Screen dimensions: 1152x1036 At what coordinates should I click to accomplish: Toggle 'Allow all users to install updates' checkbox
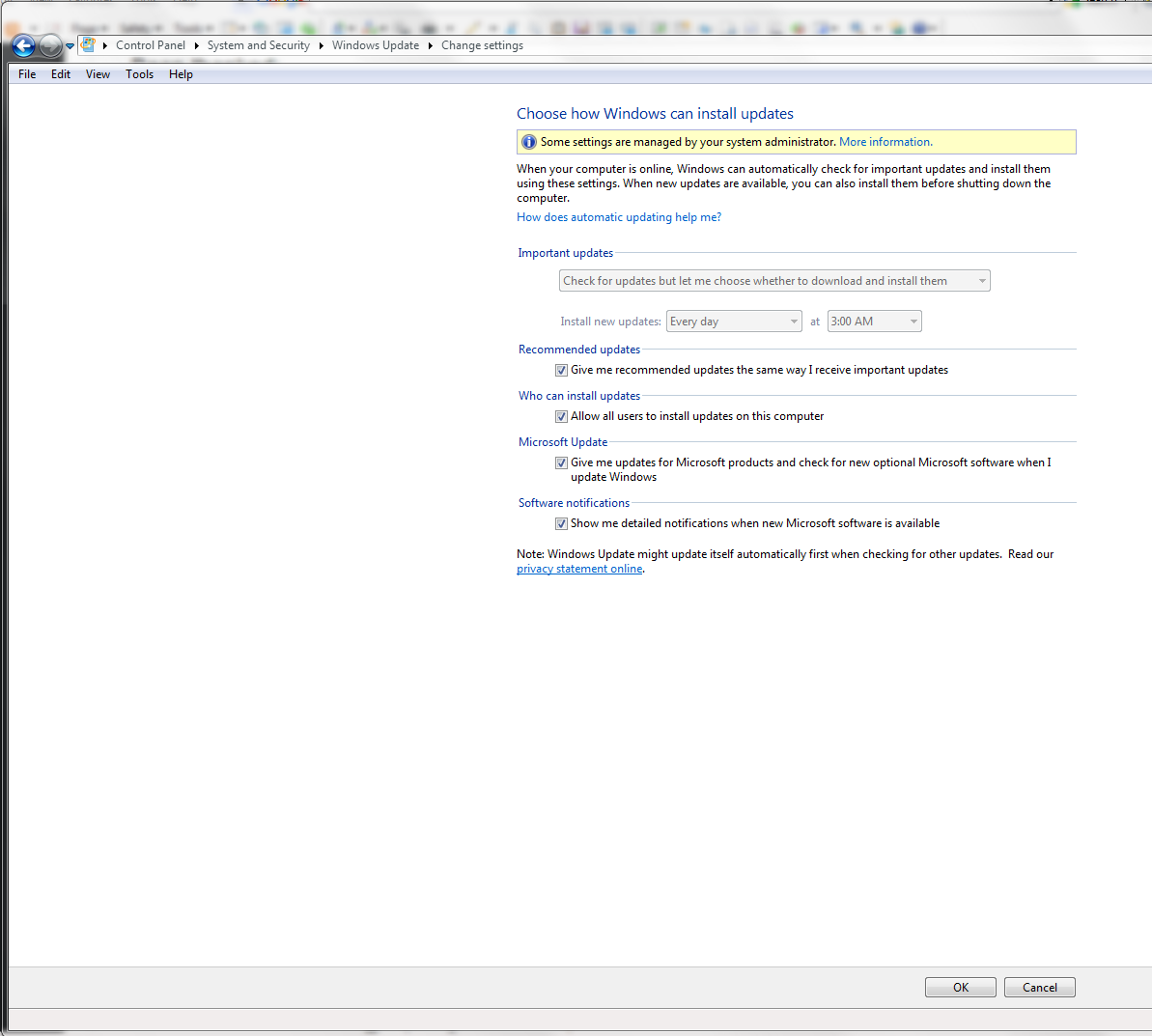(561, 416)
